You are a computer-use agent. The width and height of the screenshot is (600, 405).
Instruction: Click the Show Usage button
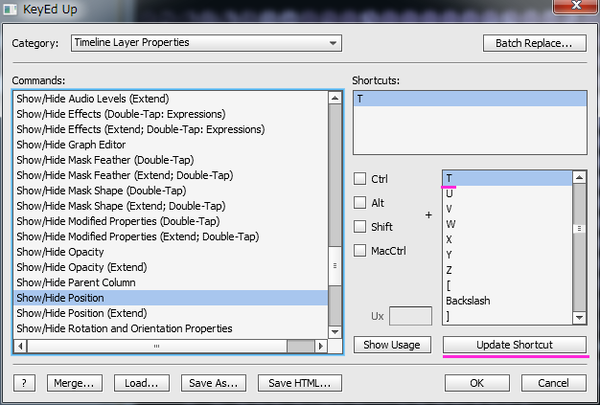pos(392,345)
